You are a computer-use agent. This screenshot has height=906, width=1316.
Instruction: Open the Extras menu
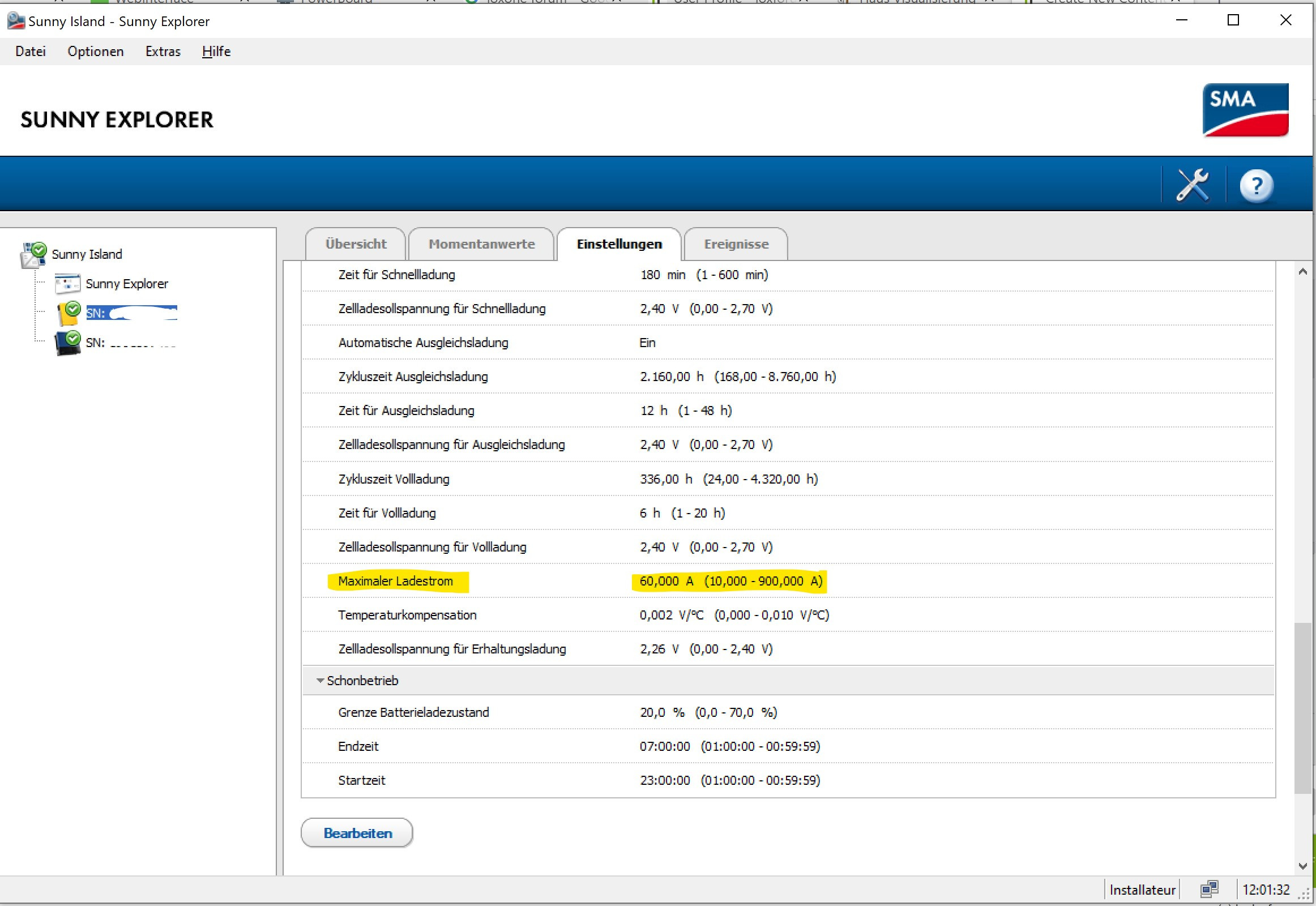click(163, 52)
